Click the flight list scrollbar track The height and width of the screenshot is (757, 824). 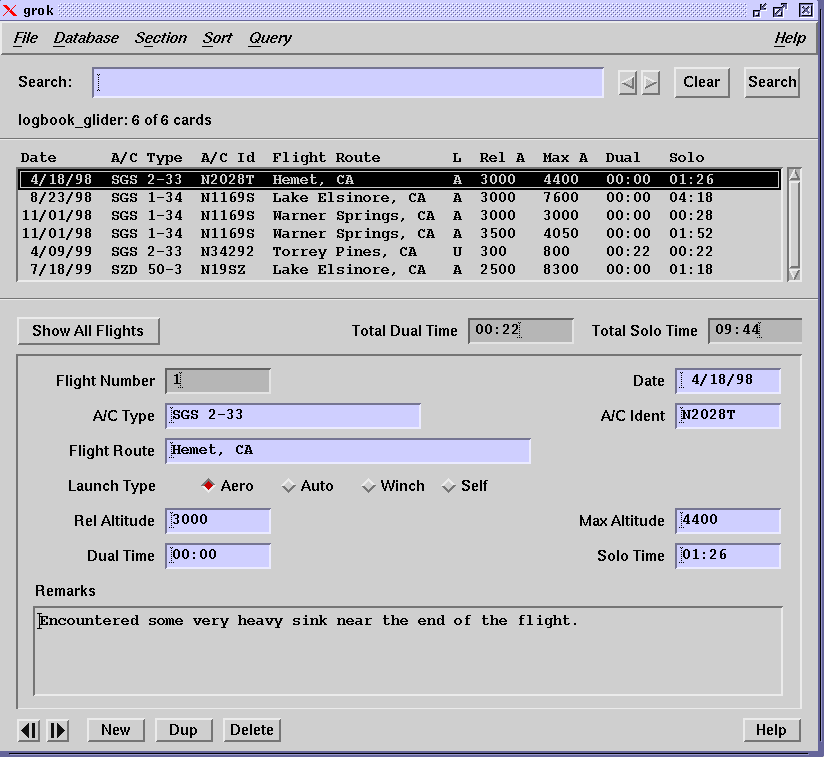(x=795, y=225)
